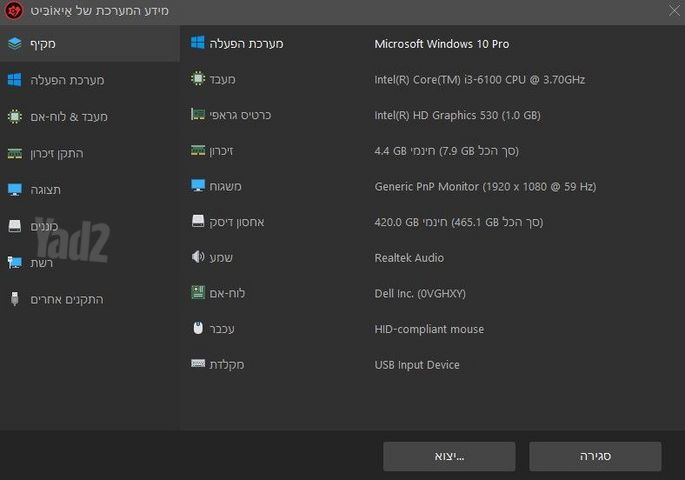Image resolution: width=685 pixels, height=480 pixels.
Task: Click the Intel Core i3-6100 CPU value
Action: 480,80
